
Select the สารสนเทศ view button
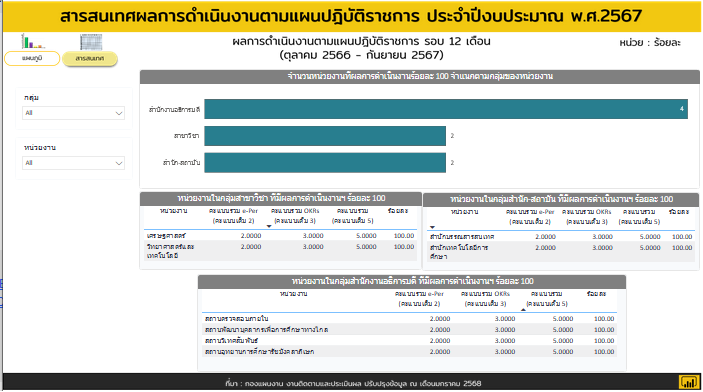click(x=90, y=59)
